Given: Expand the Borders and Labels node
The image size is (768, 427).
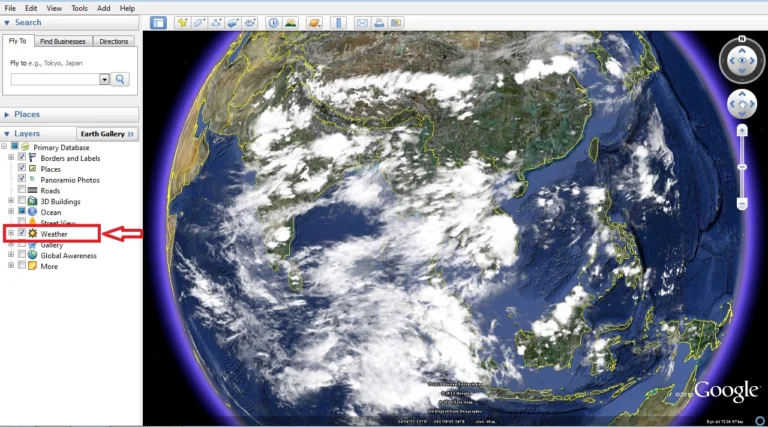Looking at the screenshot, I should point(11,157).
